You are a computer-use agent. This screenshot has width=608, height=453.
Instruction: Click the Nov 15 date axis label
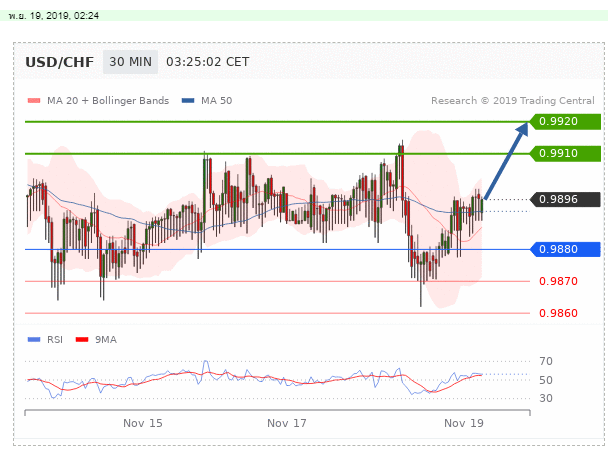pyautogui.click(x=143, y=423)
